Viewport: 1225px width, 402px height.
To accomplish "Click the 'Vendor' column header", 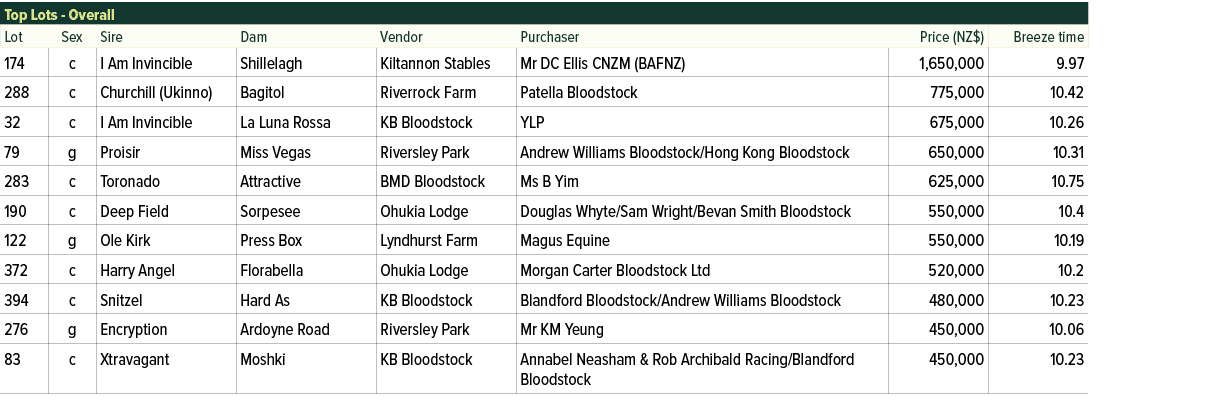I will (x=401, y=37).
